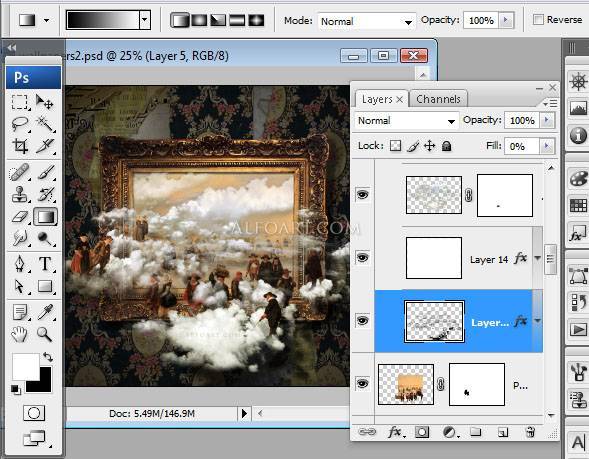589x459 pixels.
Task: Open options bar Opacity slider arrow
Action: [506, 20]
